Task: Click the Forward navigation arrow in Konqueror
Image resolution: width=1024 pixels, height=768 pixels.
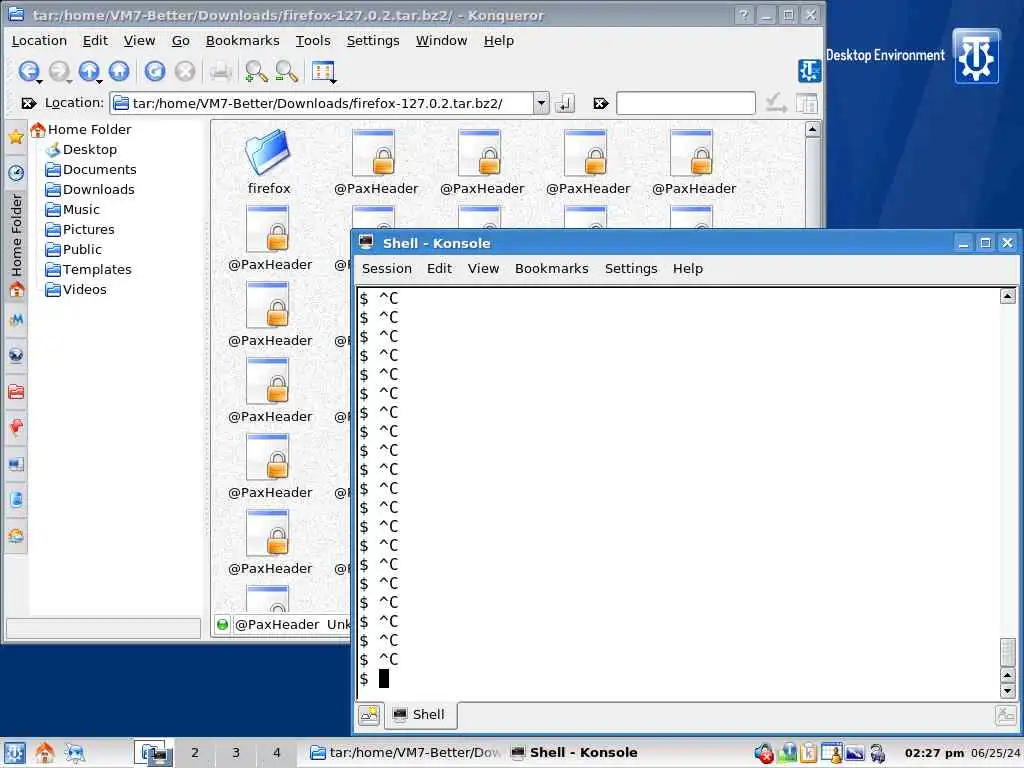Action: tap(58, 71)
